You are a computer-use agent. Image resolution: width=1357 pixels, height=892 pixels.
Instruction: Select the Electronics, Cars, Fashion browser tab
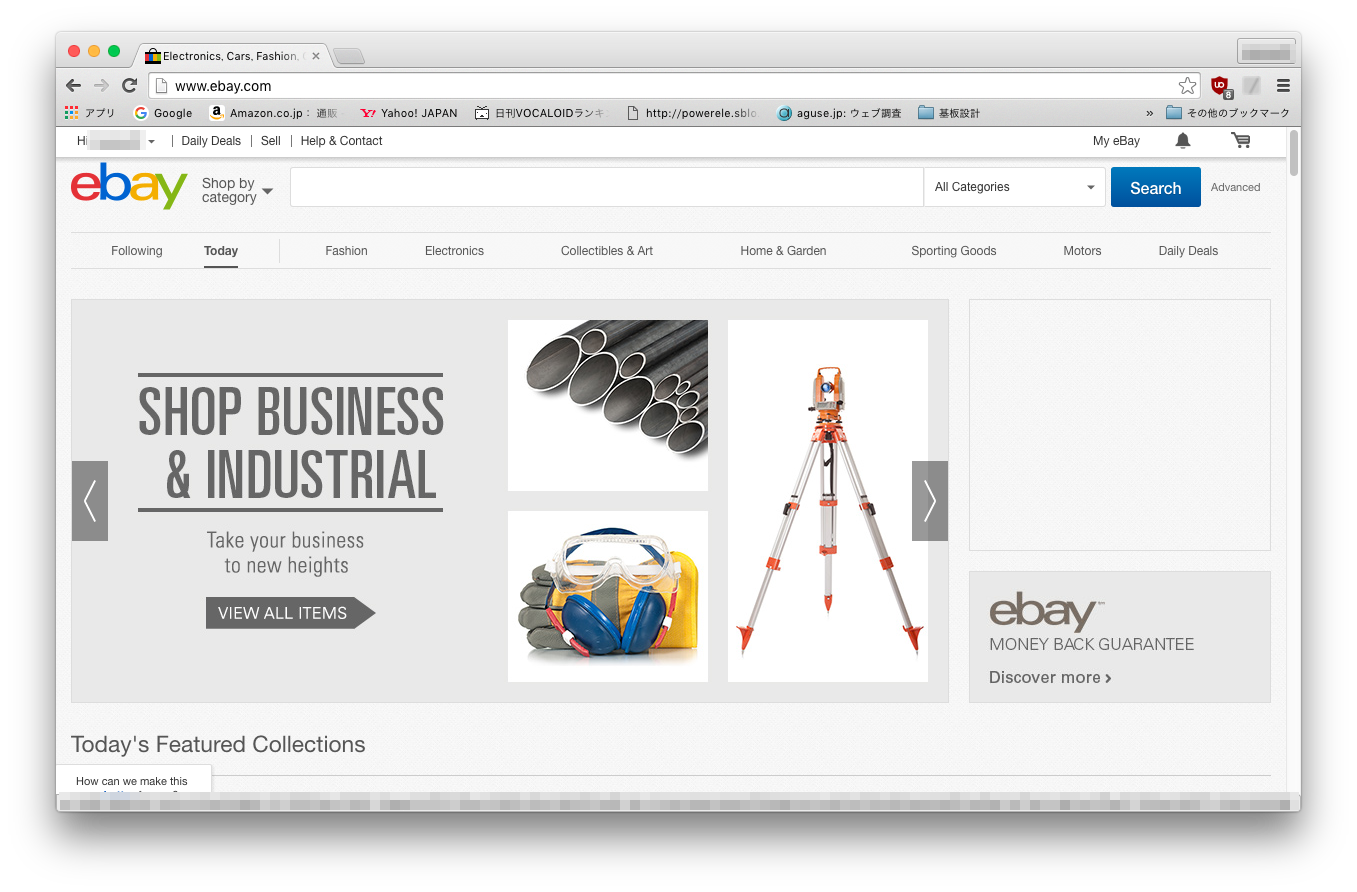[x=231, y=56]
